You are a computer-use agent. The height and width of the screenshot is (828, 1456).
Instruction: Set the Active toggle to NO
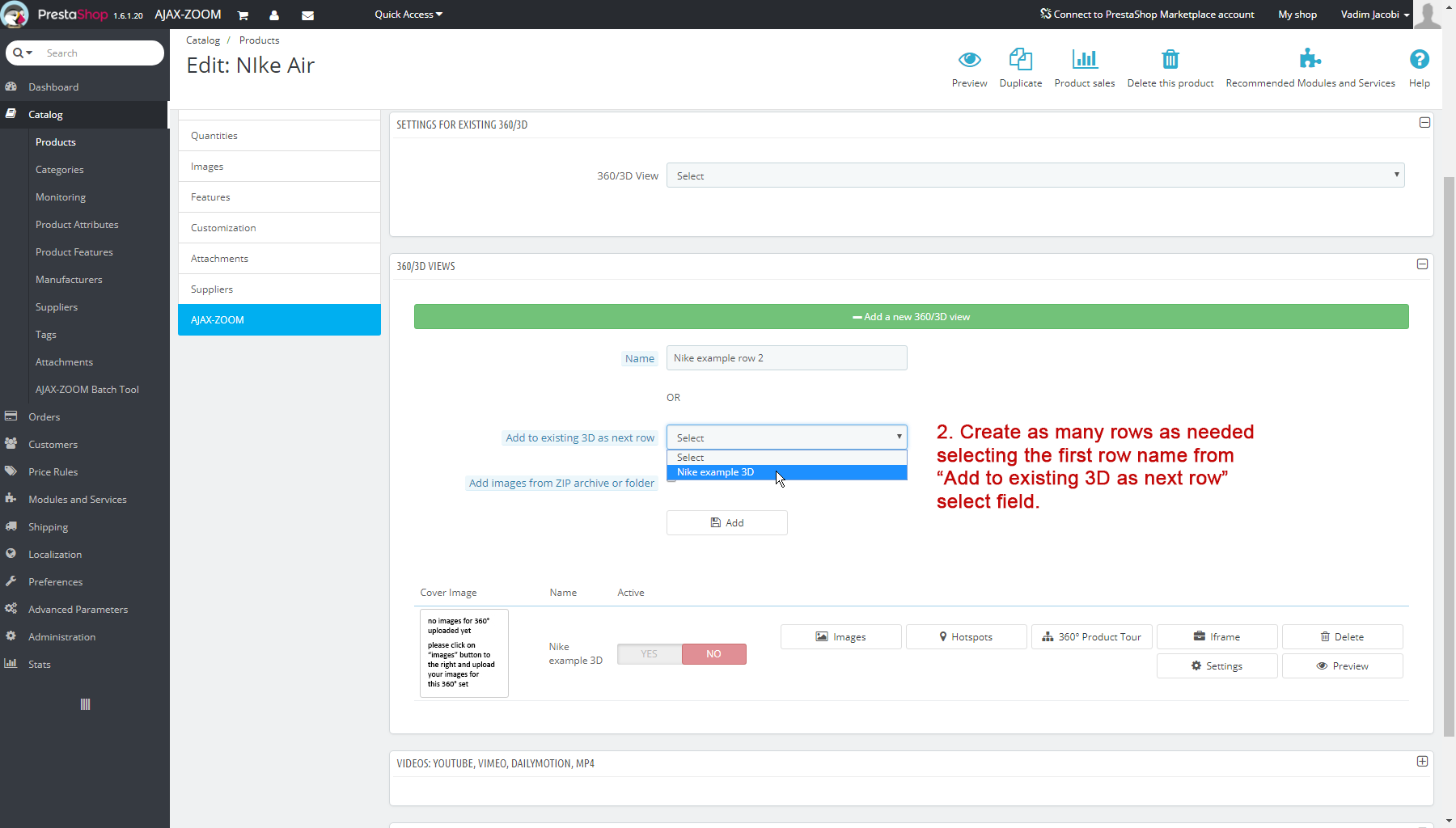(x=713, y=654)
